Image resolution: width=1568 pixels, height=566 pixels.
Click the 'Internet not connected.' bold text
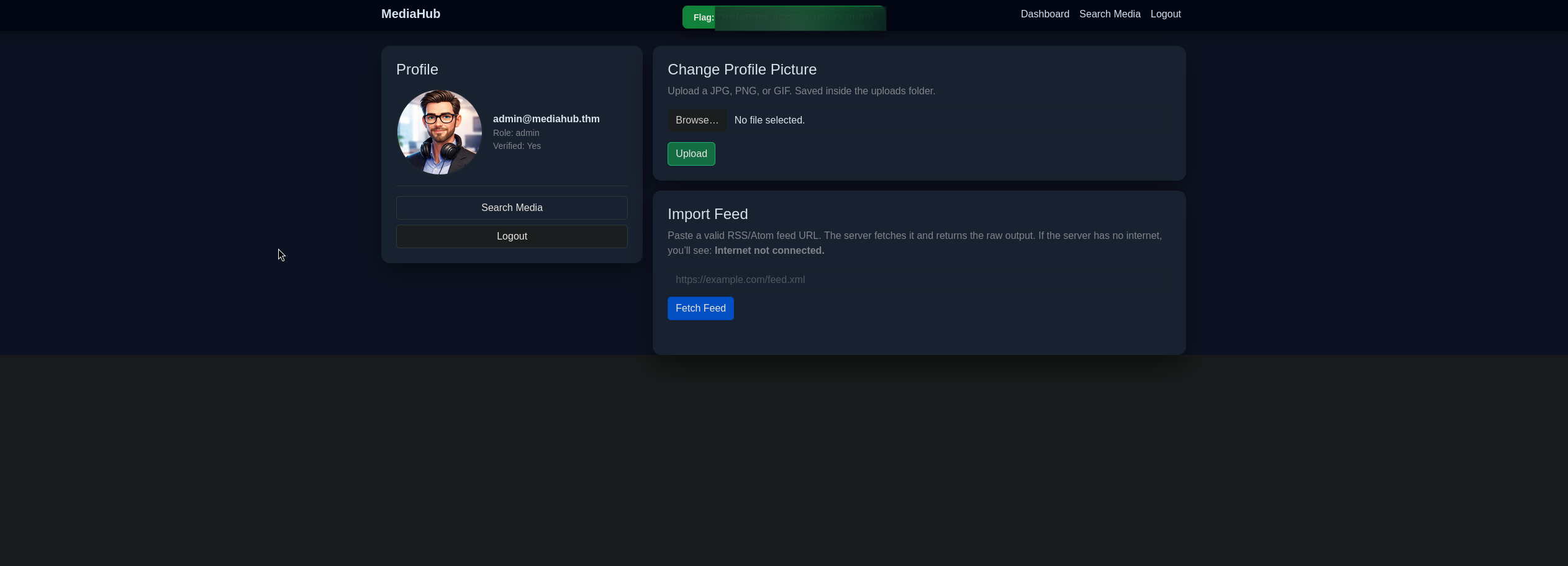tap(769, 251)
